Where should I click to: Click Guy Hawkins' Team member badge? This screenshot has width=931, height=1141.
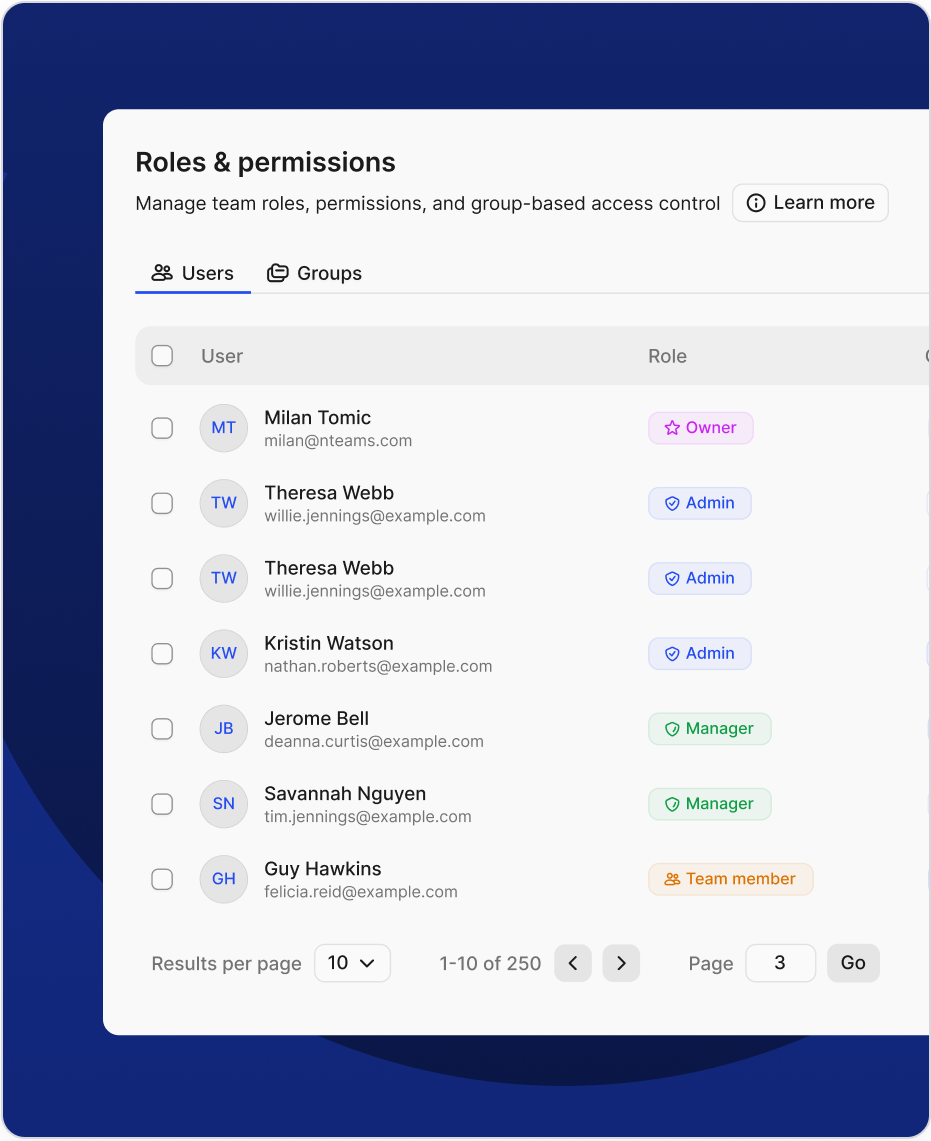730,879
